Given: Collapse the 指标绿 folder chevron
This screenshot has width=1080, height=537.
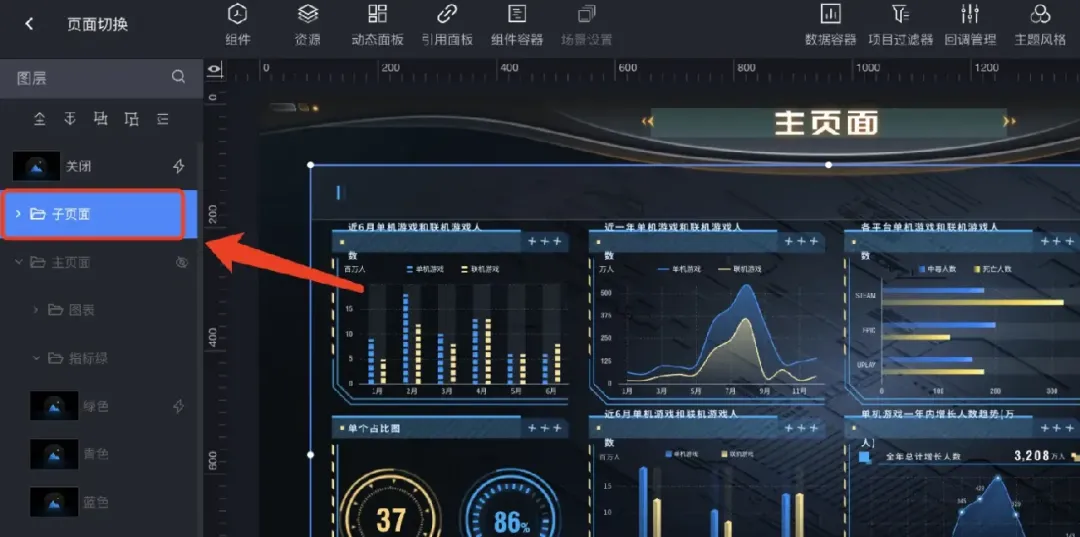Looking at the screenshot, I should pos(36,358).
